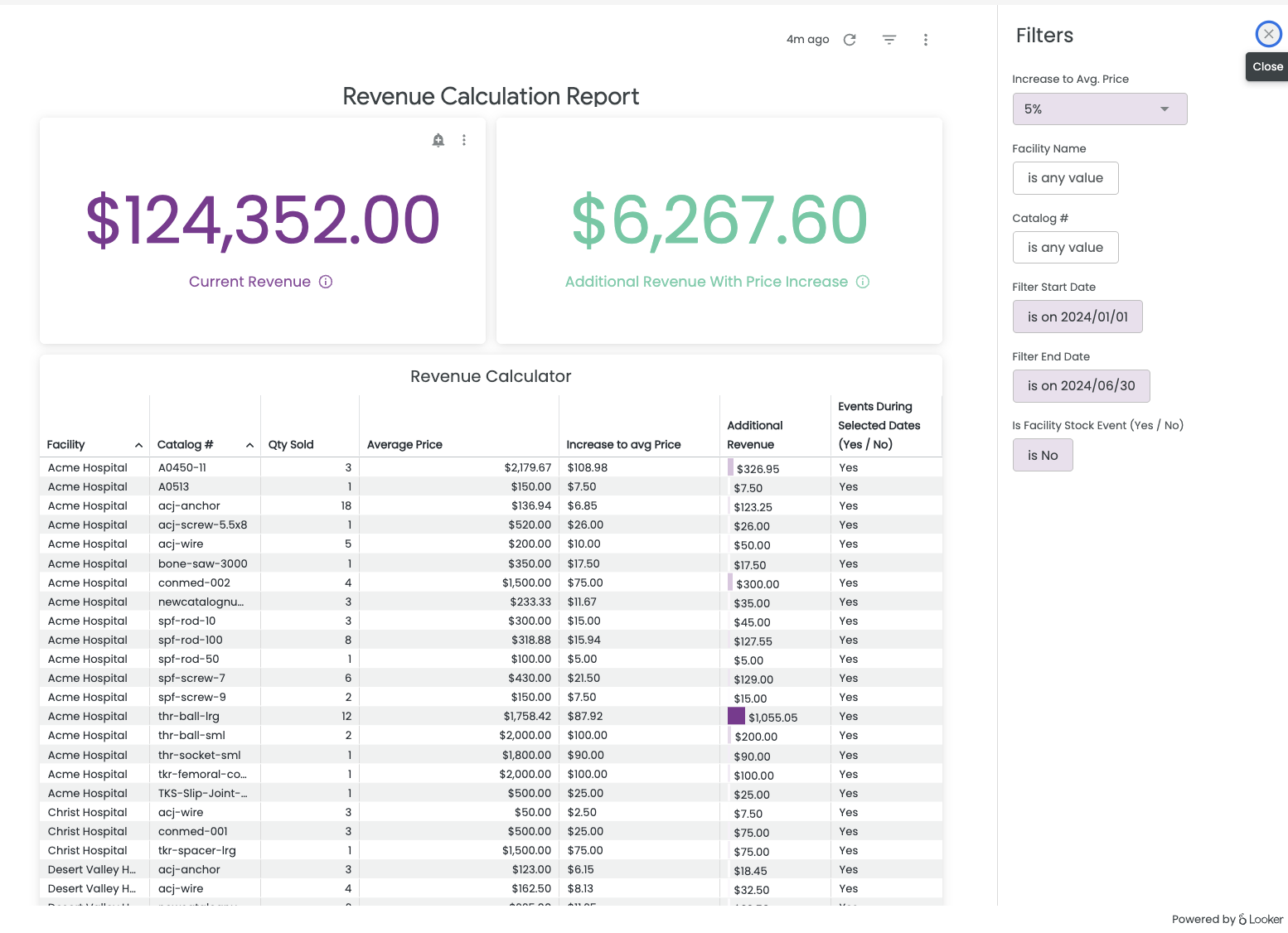Toggle the filters panel icon
Viewport: 1288px width, 933px height.
[x=889, y=40]
